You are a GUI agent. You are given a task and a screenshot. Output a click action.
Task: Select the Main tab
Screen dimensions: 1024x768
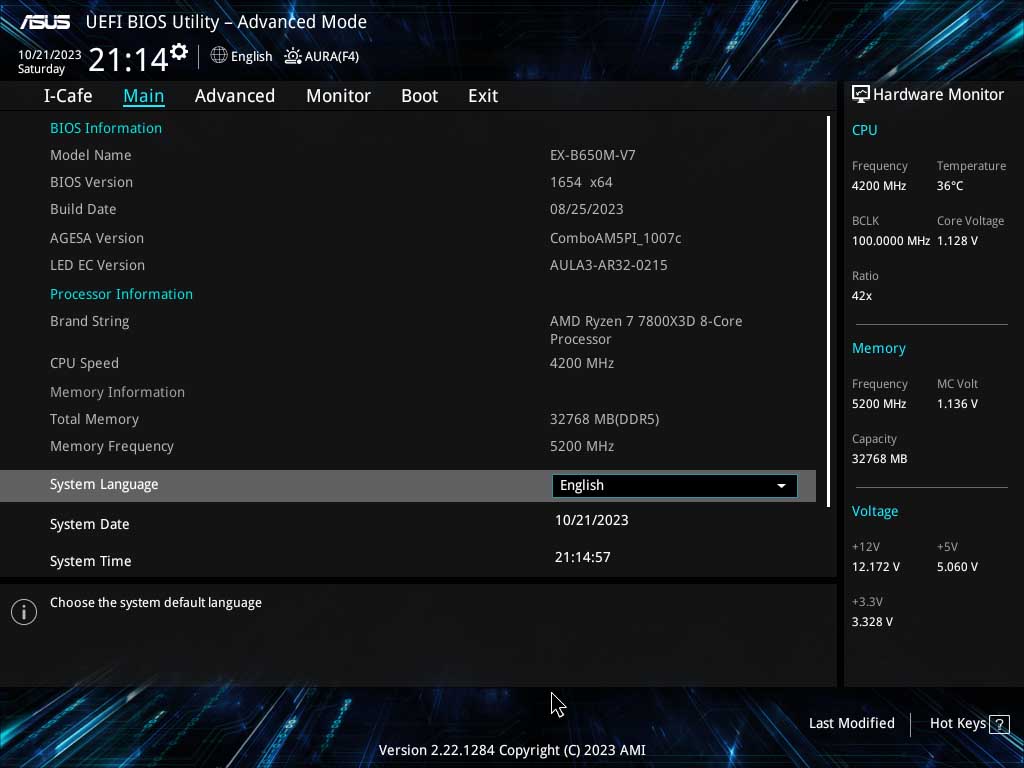[x=144, y=96]
